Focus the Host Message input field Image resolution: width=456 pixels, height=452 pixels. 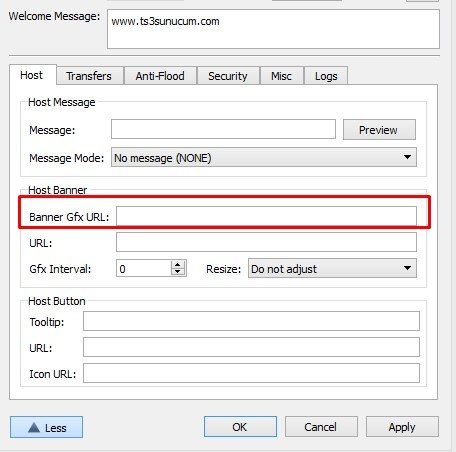223,129
